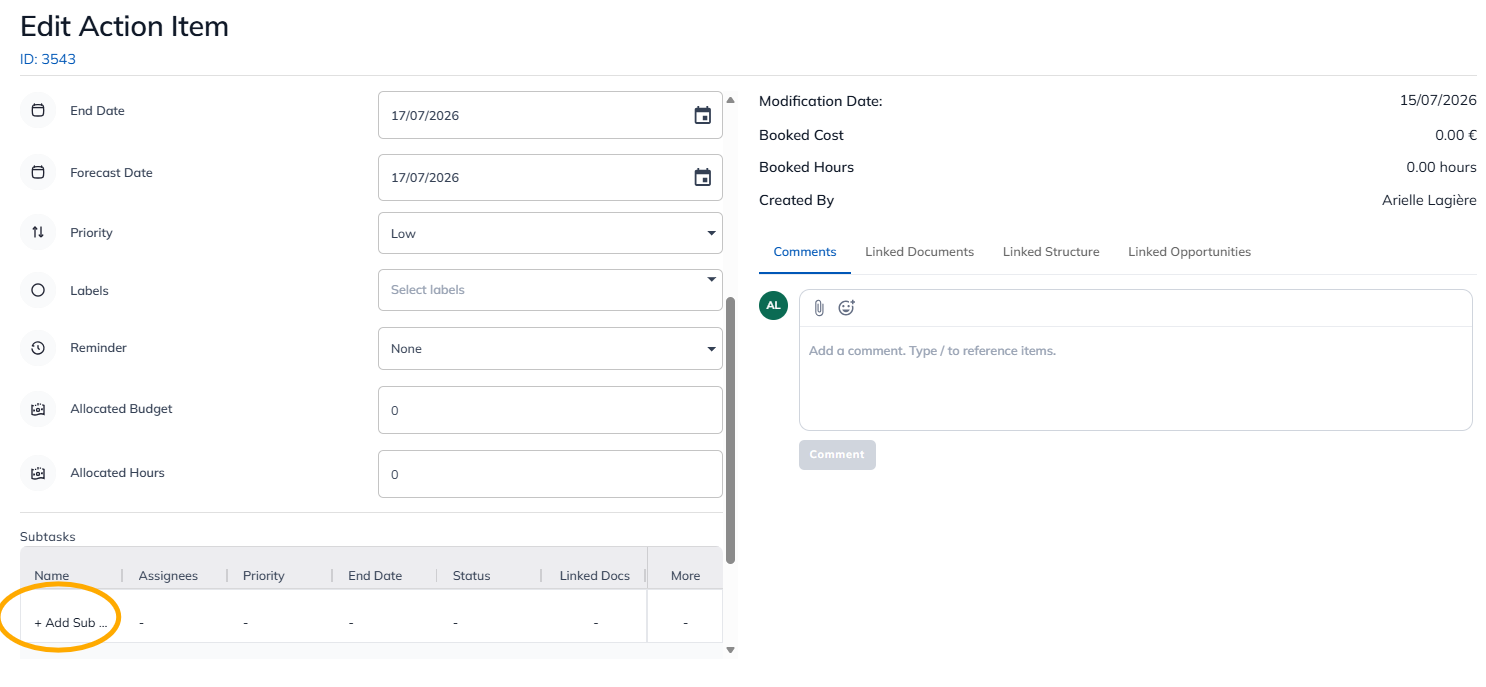Click the form's vertical scrollbar thumb
The image size is (1486, 687).
[730, 430]
